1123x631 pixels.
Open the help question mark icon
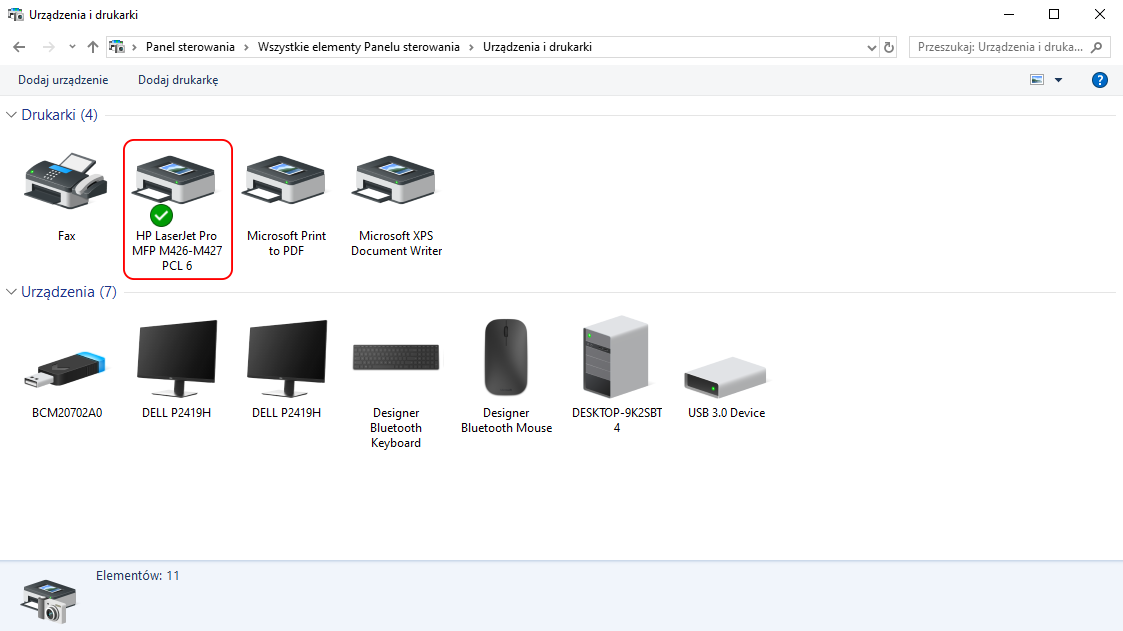1100,80
